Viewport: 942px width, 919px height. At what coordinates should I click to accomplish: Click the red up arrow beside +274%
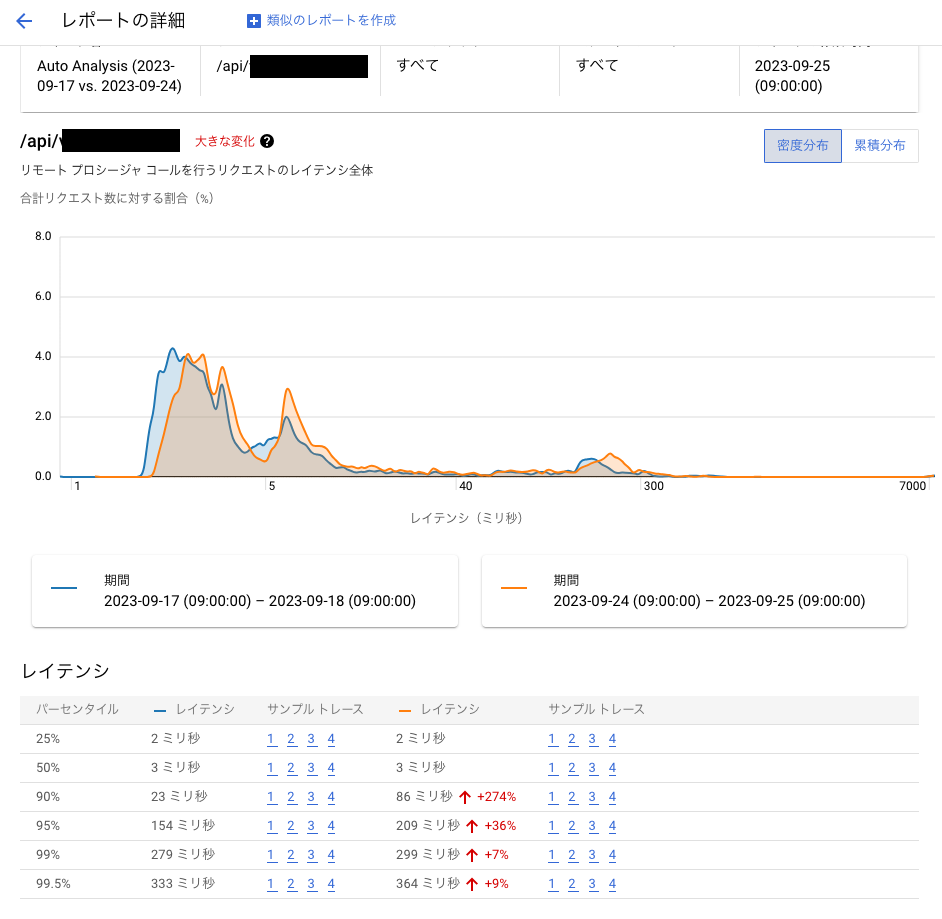(x=464, y=797)
